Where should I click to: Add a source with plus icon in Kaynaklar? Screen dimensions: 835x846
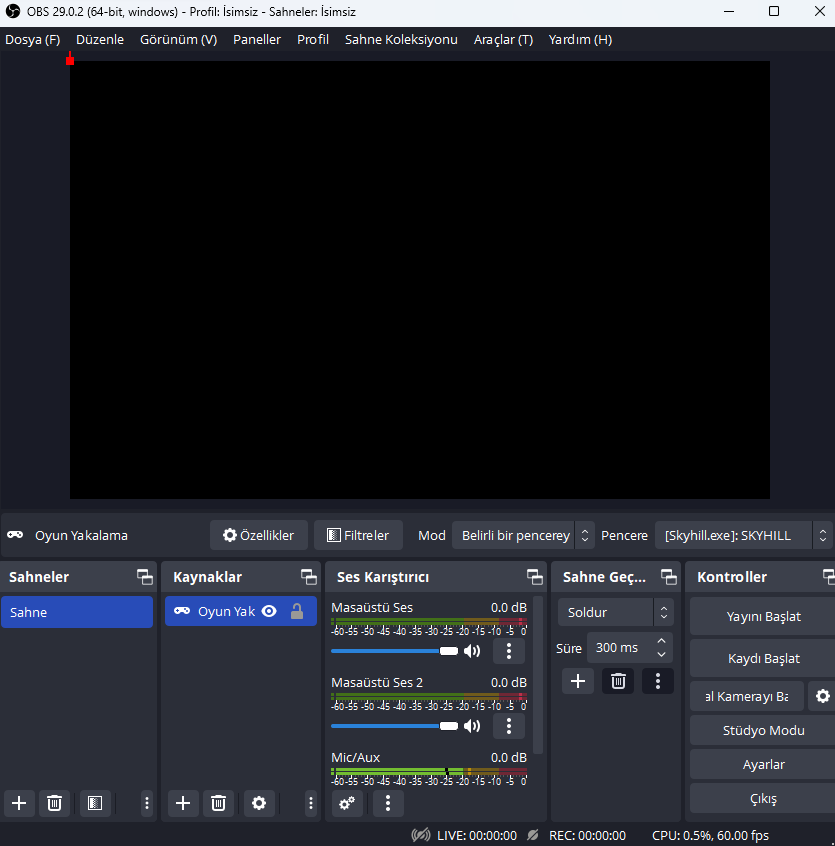(x=183, y=803)
